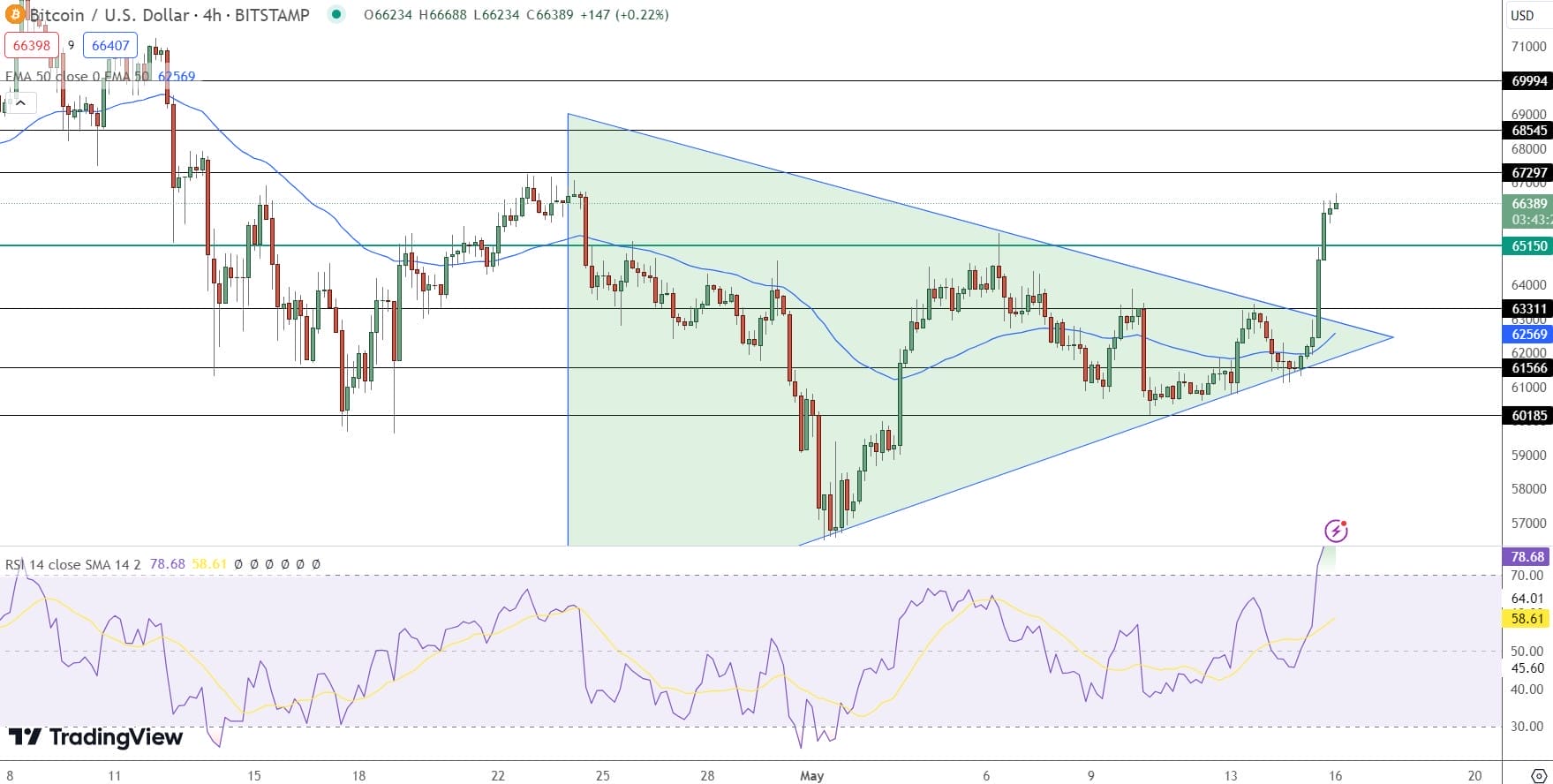
Task: Click the Bitcoin symbol logo icon
Action: point(15,14)
